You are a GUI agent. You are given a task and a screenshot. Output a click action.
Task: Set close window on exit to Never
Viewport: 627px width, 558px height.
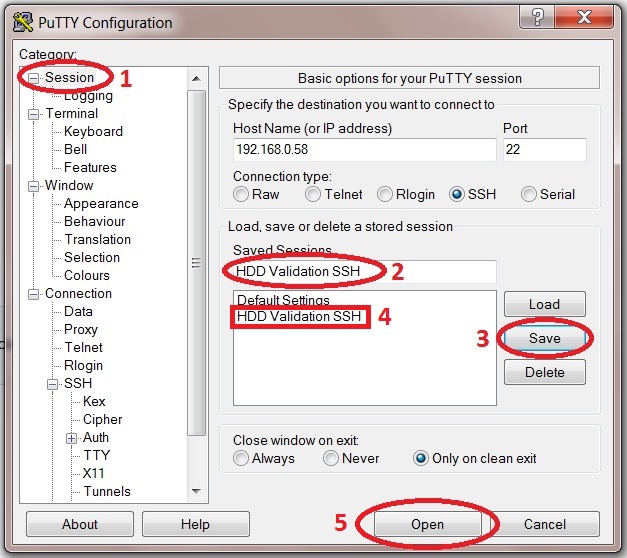click(331, 458)
